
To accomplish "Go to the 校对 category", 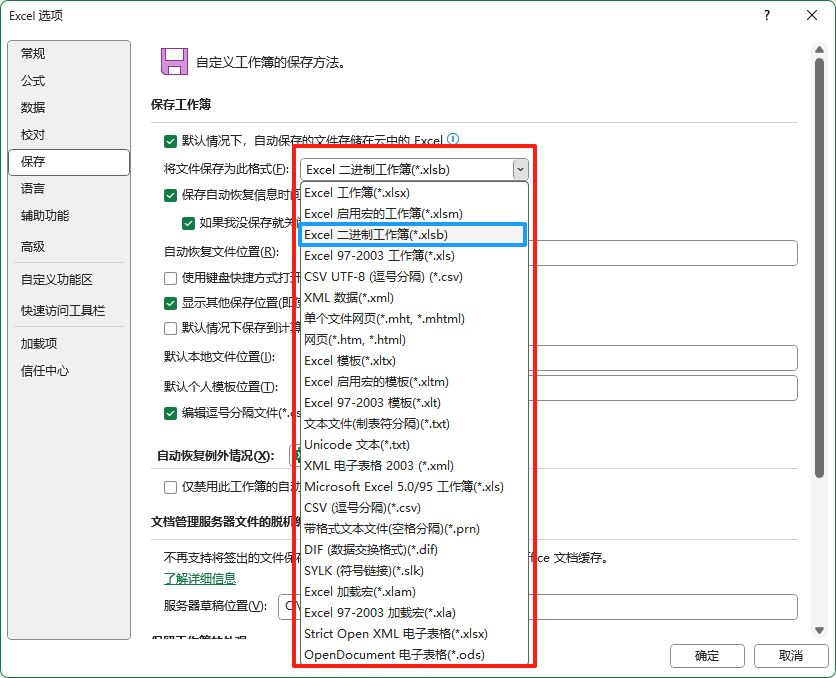I will (69, 135).
